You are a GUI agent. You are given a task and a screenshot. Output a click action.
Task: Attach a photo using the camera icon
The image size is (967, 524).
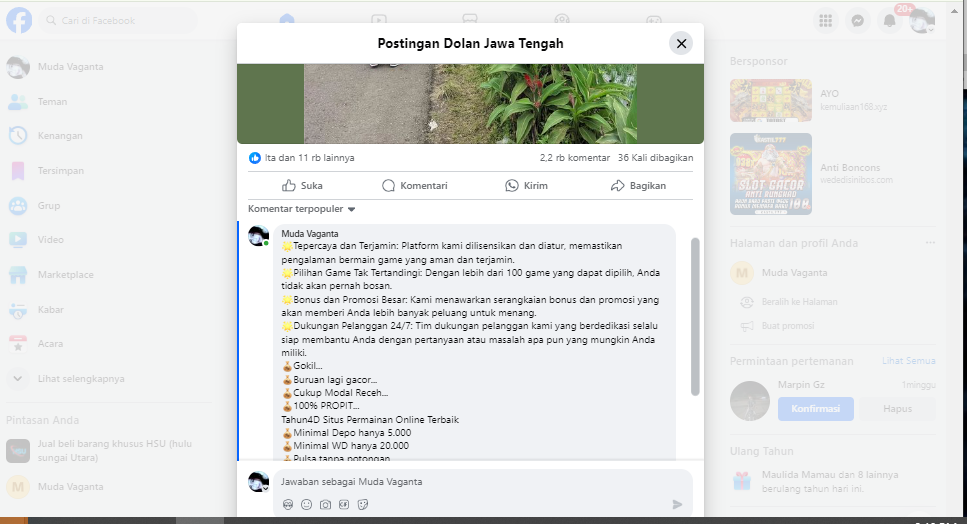pos(325,505)
